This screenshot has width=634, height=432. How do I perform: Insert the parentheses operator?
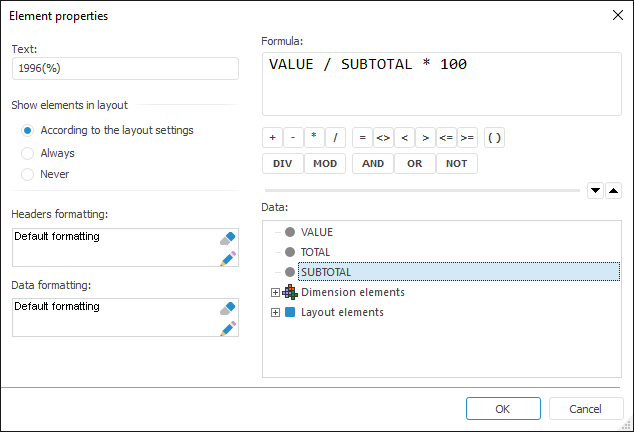tap(495, 138)
